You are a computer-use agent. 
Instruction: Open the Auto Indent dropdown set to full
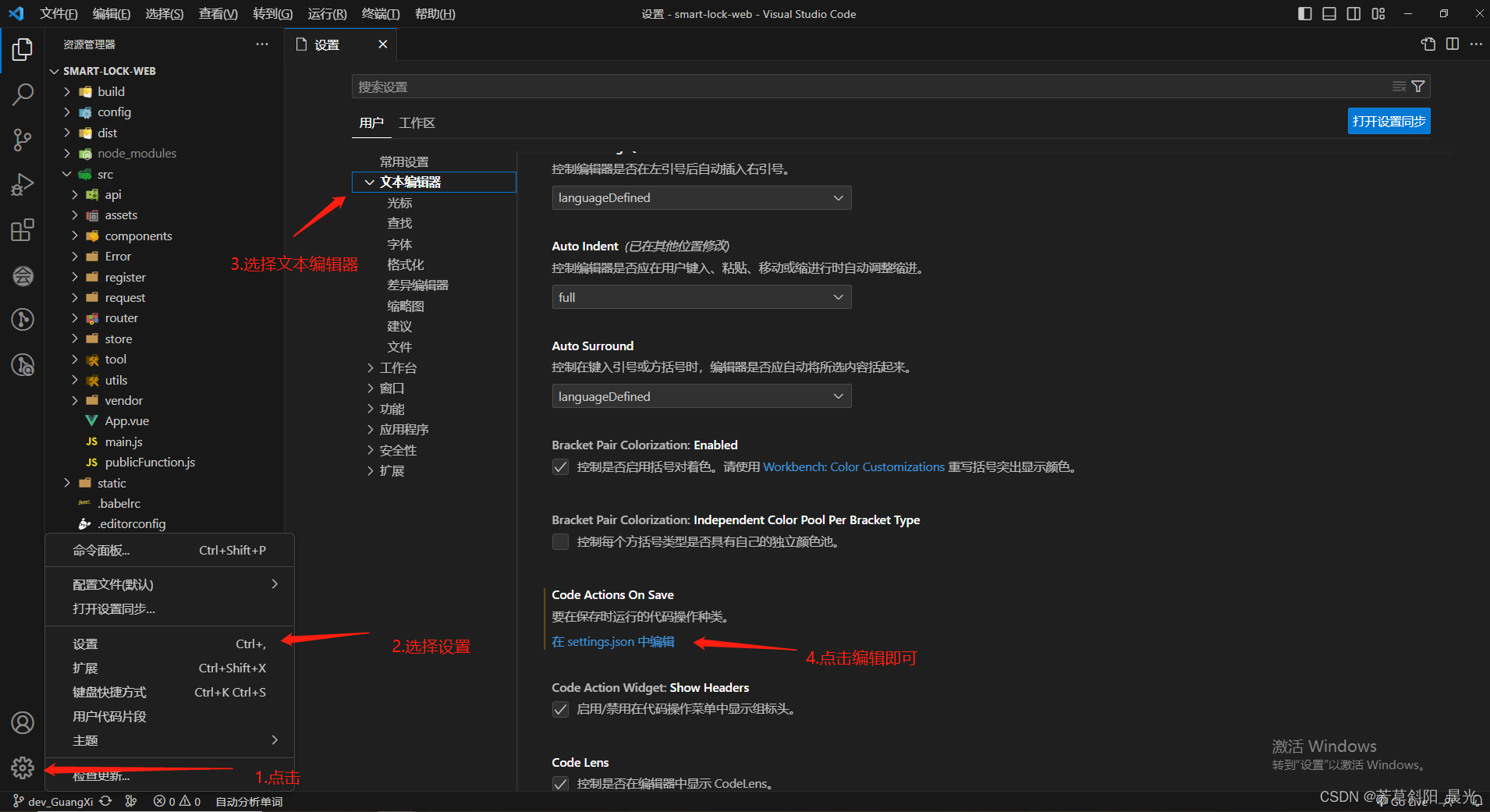click(701, 296)
